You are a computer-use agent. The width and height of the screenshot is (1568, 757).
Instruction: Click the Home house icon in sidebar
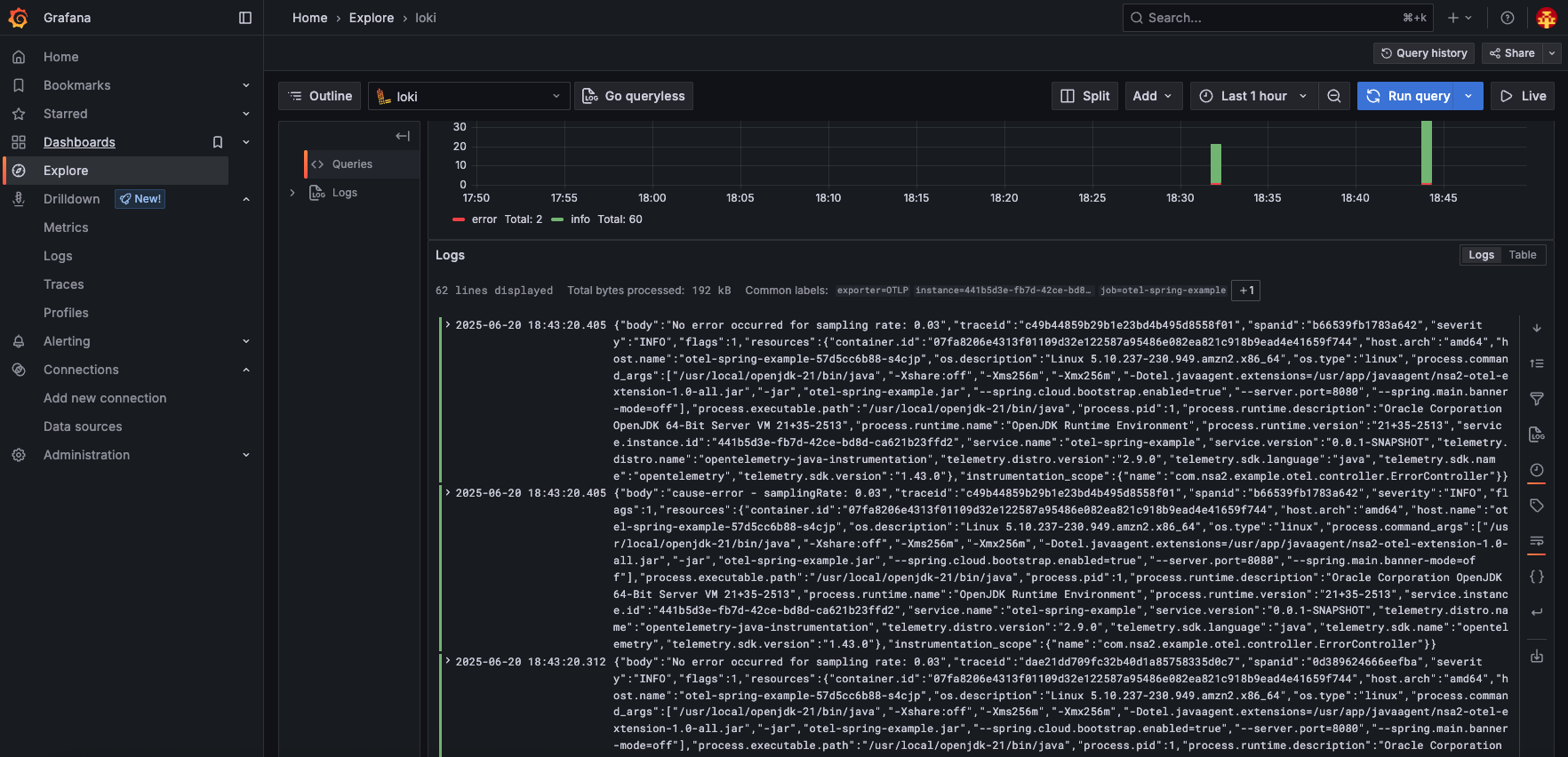[x=19, y=57]
